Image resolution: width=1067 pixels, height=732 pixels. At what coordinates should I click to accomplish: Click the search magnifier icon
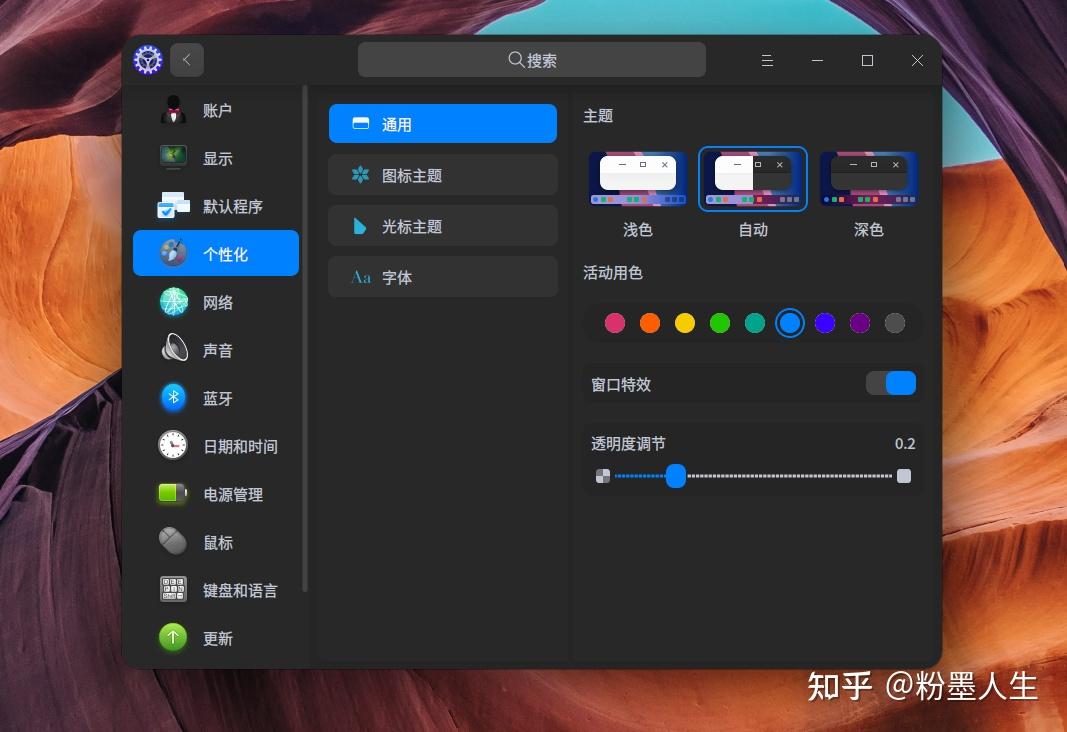516,59
